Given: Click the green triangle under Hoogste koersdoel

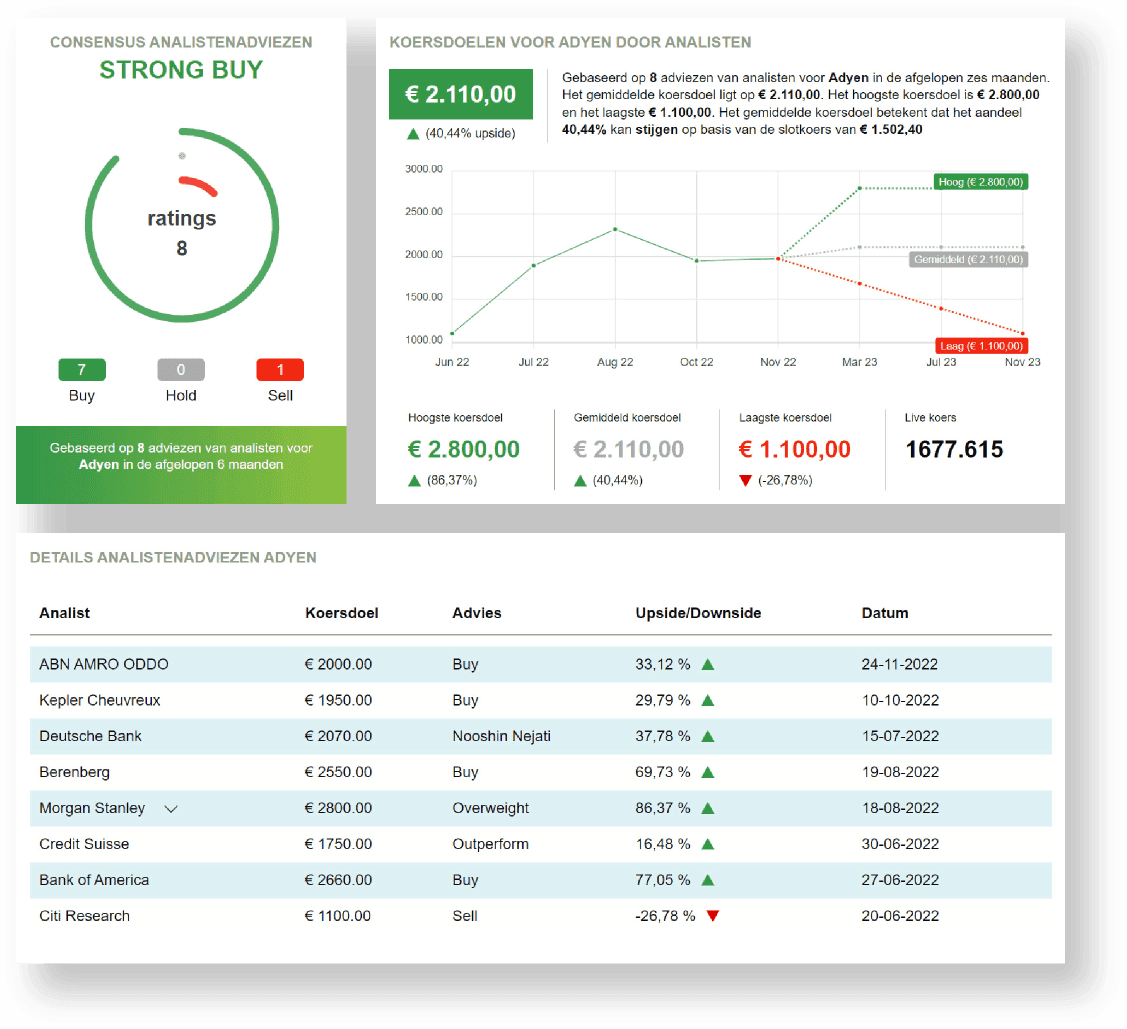Looking at the screenshot, I should pos(414,481).
